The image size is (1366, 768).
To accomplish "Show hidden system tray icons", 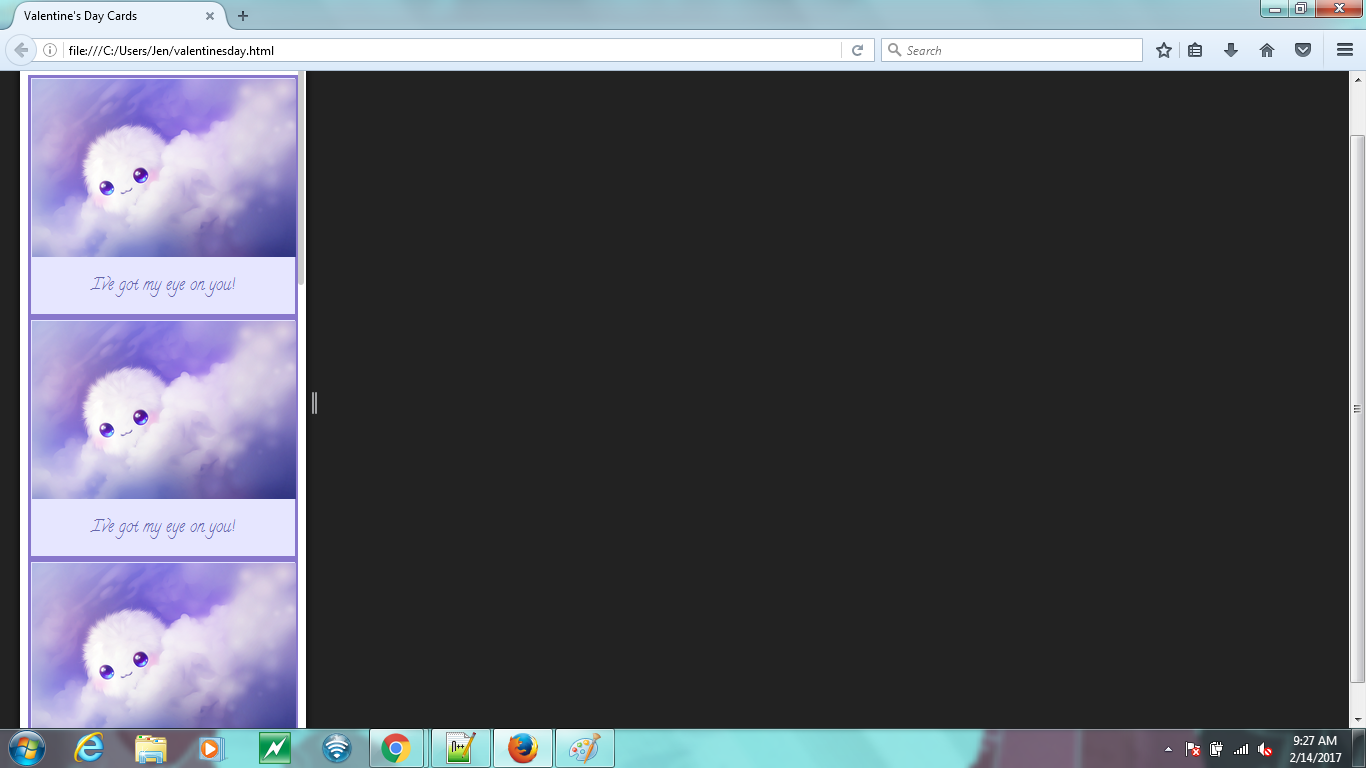I will 1168,749.
